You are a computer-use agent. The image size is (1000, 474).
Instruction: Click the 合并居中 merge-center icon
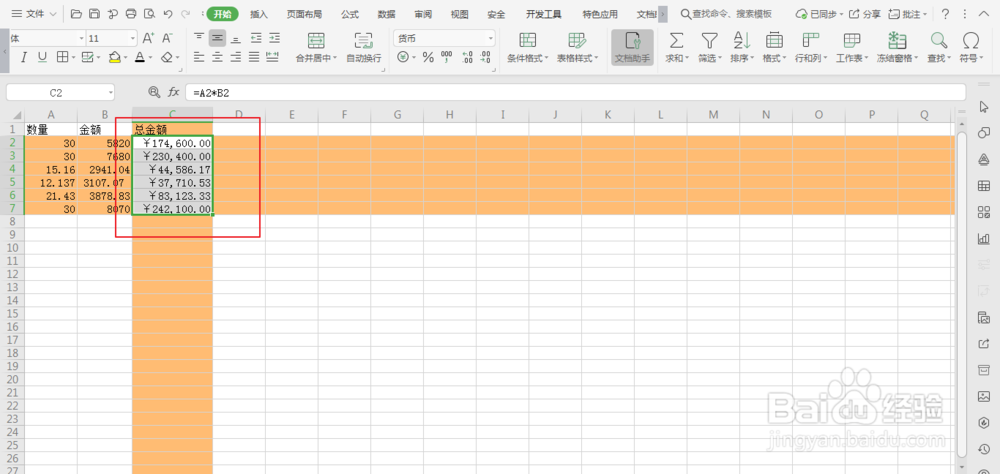(x=316, y=41)
